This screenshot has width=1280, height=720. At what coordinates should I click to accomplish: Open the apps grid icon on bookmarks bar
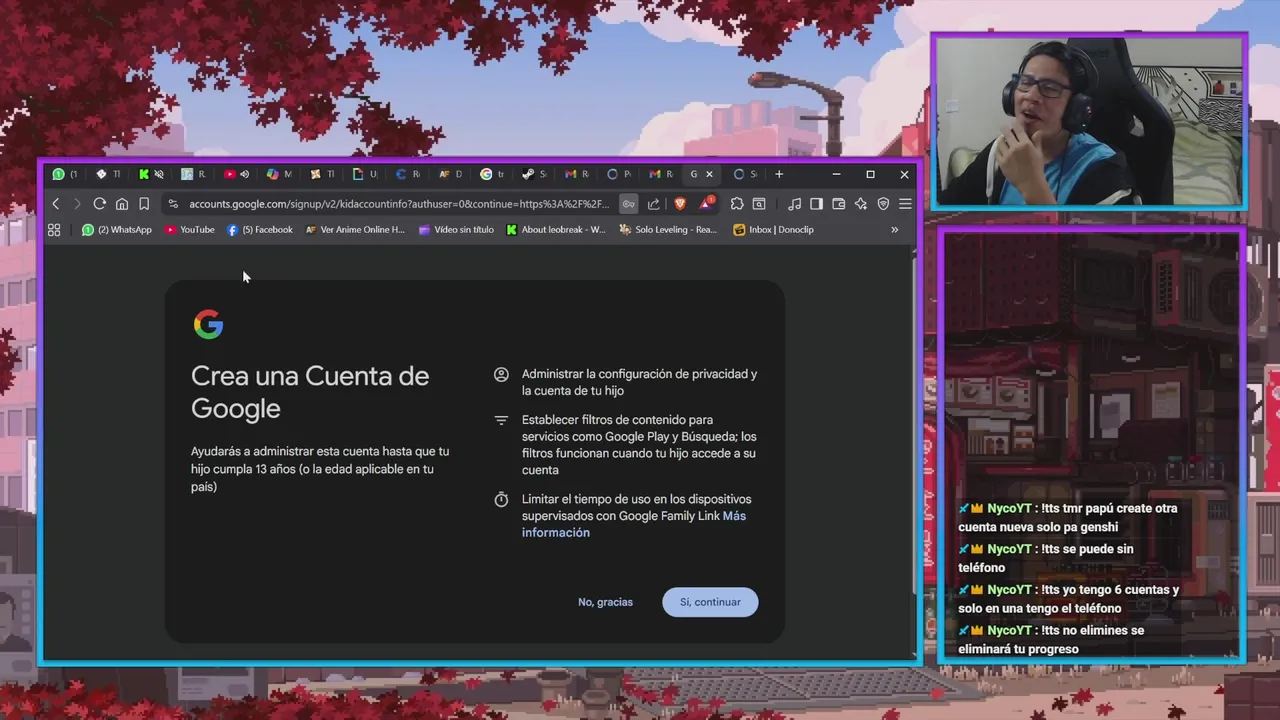54,230
